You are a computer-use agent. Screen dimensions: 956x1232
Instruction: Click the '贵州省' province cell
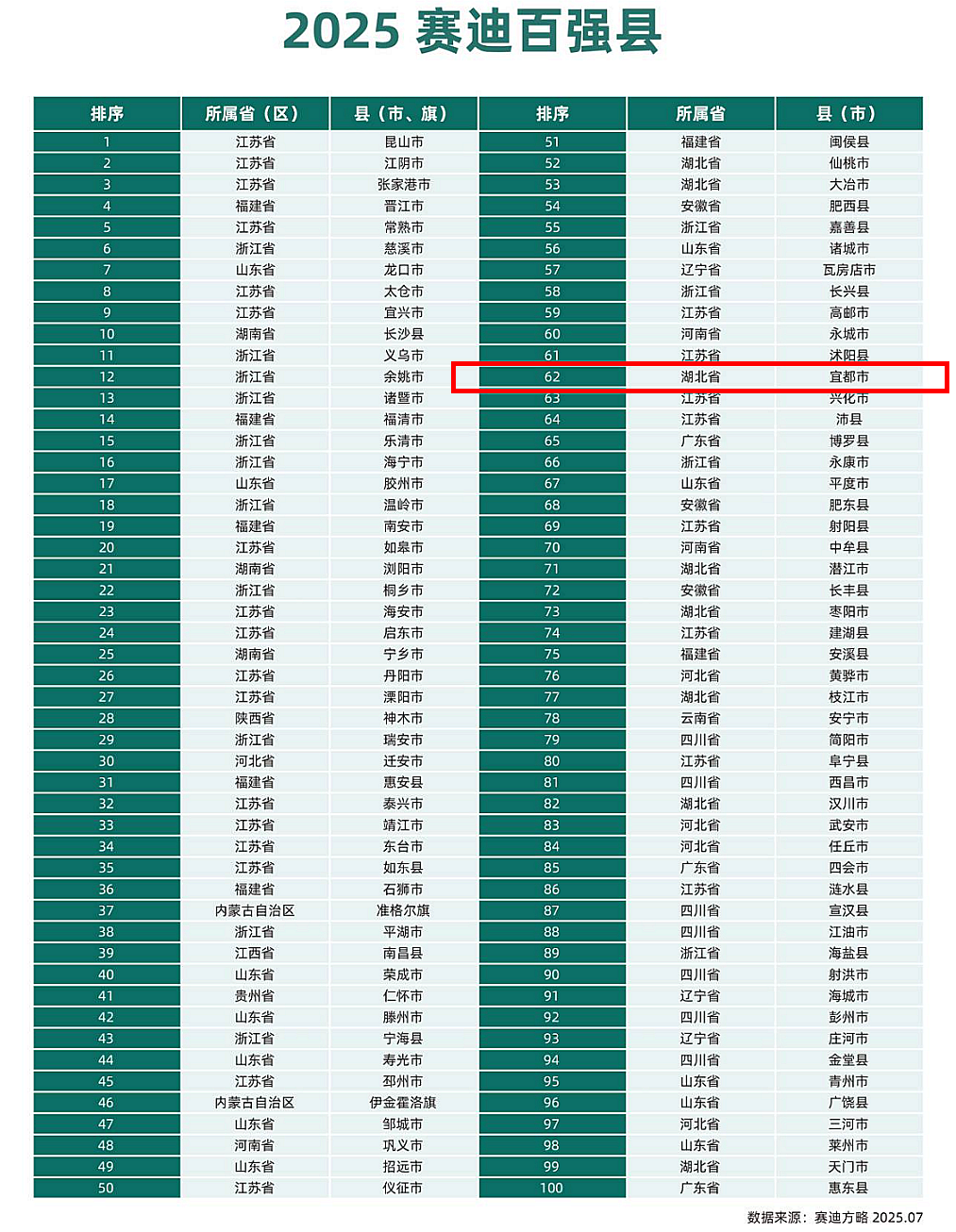[255, 995]
